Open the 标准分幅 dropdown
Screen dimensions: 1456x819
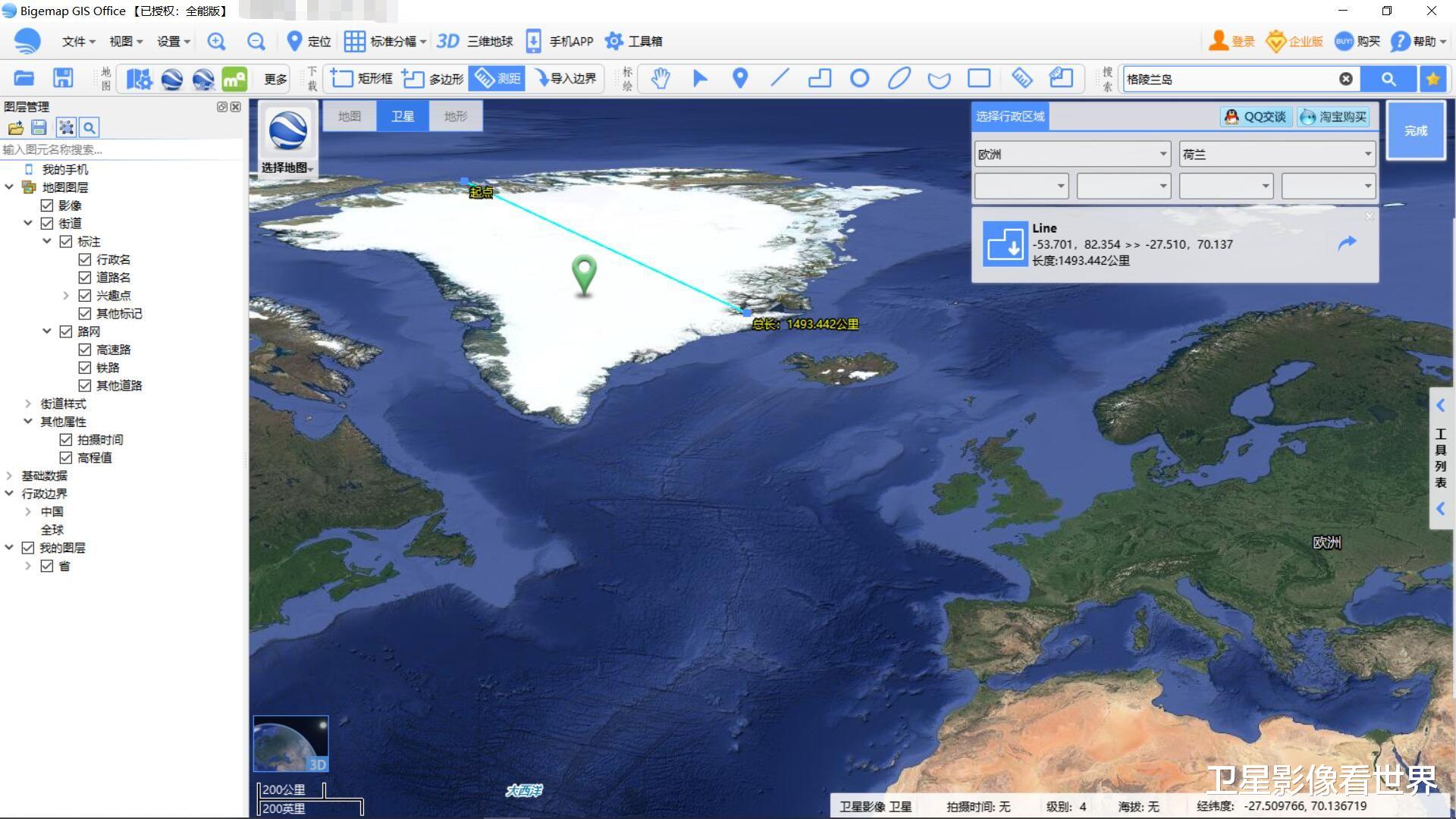tap(385, 42)
